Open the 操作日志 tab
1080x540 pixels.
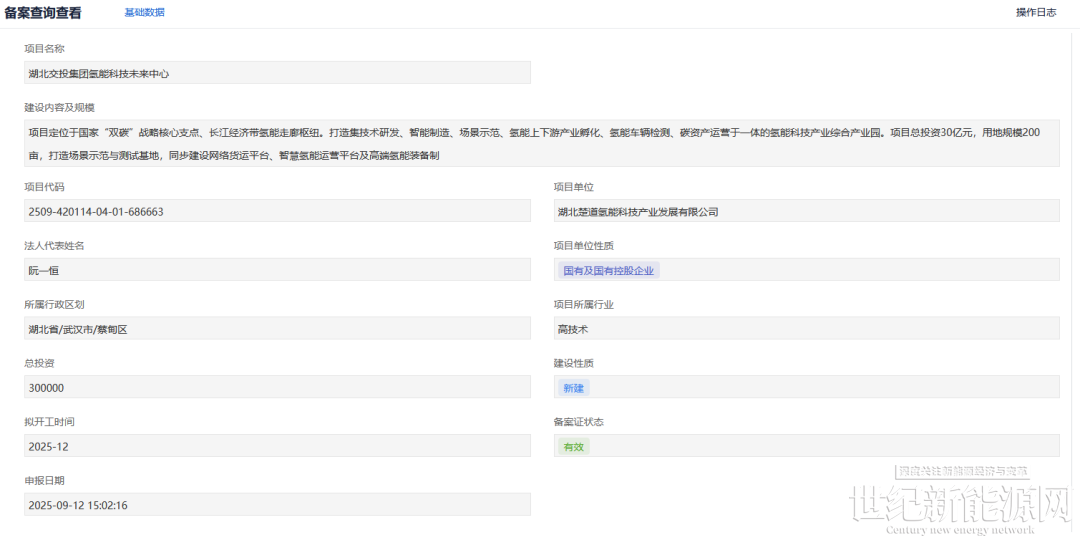pyautogui.click(x=1035, y=13)
